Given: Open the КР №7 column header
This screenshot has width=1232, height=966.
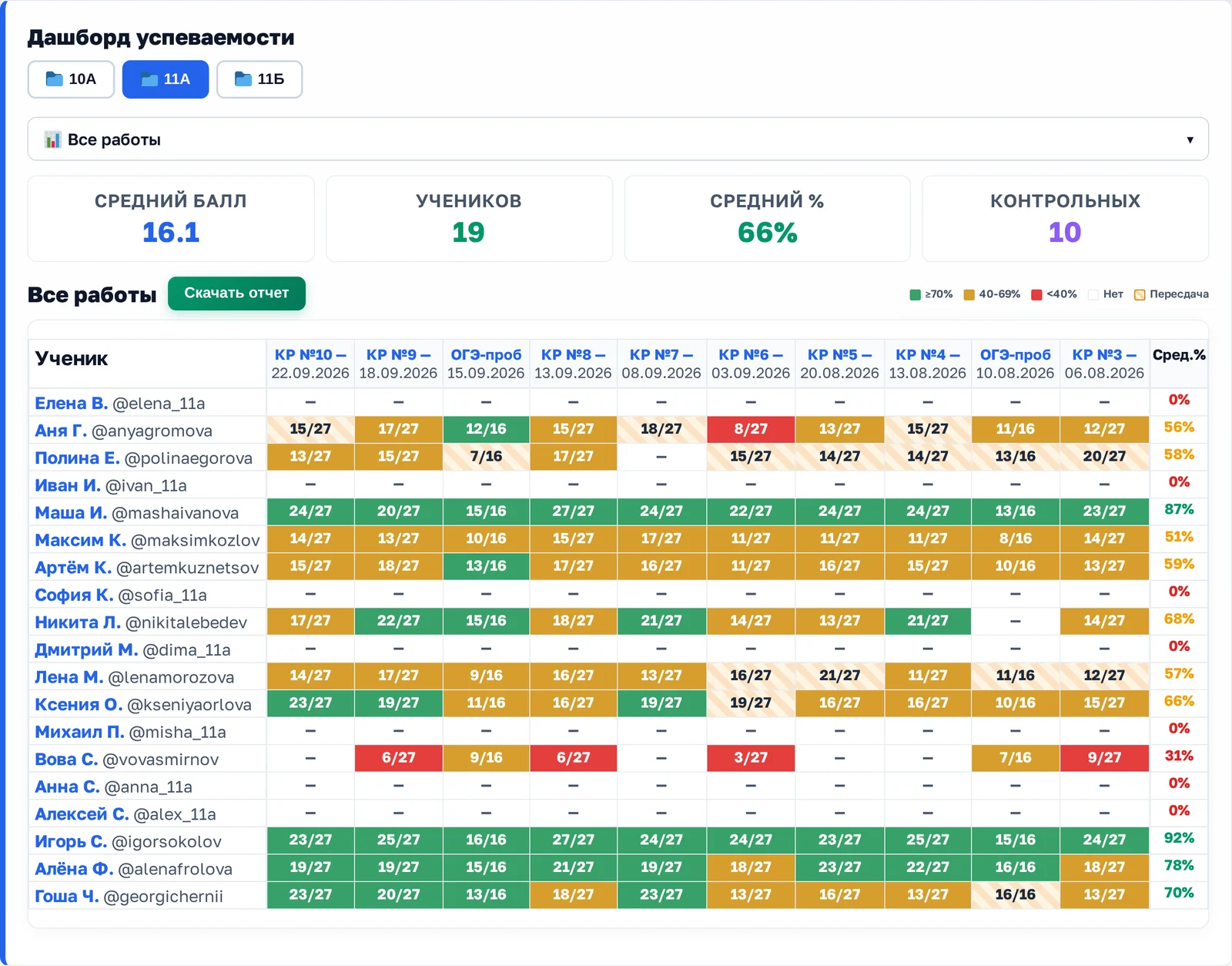Looking at the screenshot, I should (x=661, y=364).
